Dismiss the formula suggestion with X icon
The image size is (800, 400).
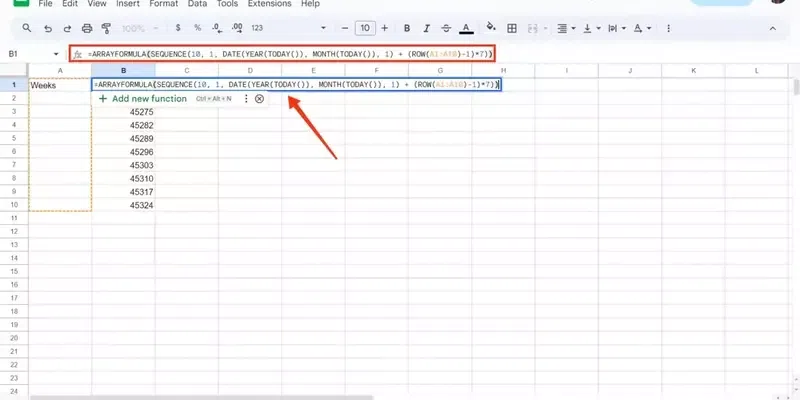click(x=259, y=98)
